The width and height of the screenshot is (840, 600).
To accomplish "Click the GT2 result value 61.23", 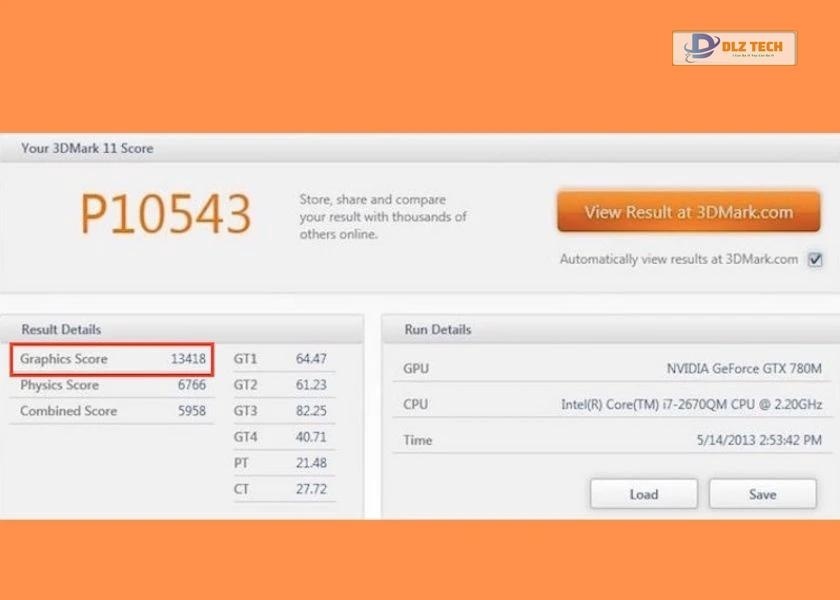I will (x=311, y=385).
